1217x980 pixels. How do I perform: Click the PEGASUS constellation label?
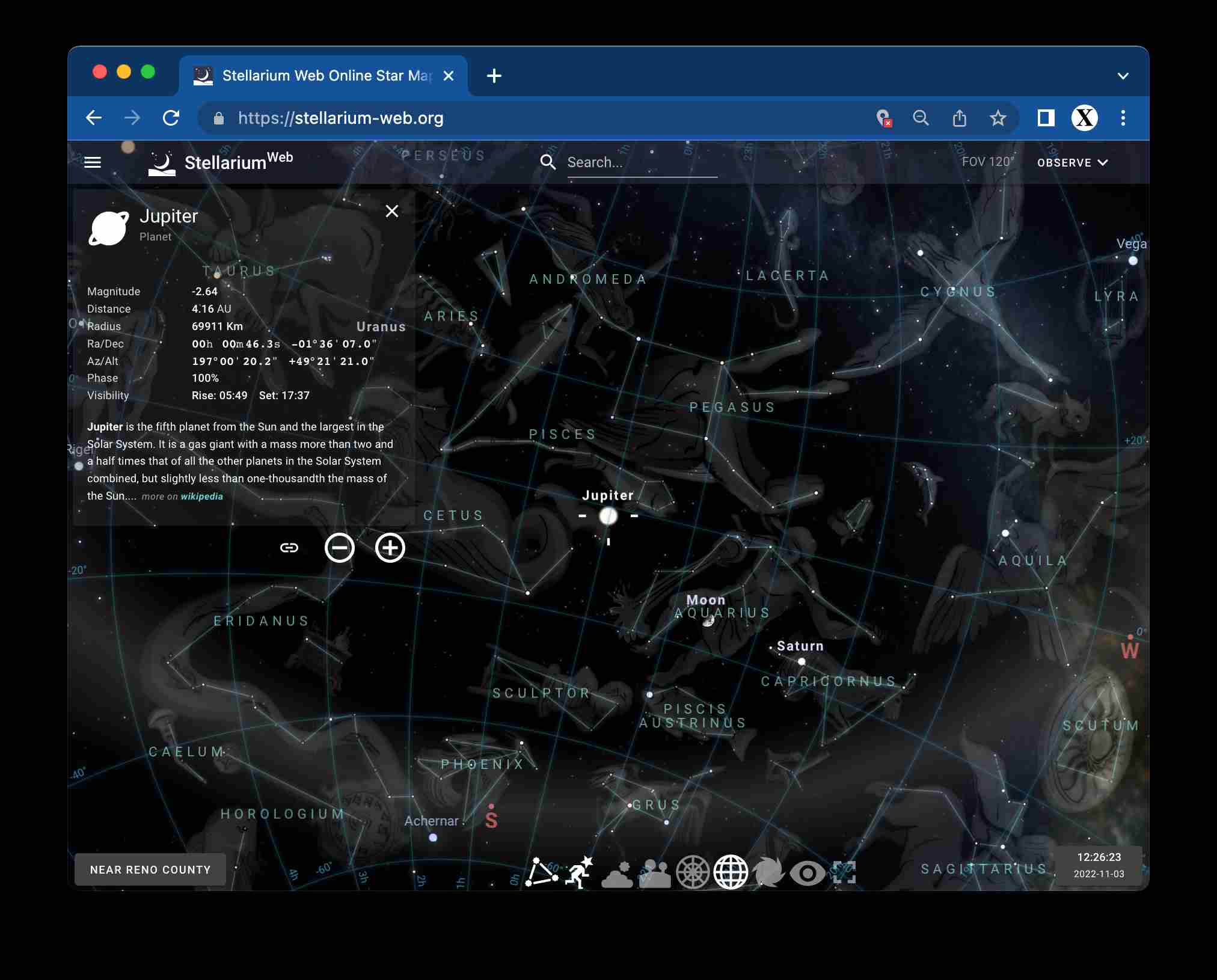tap(732, 408)
